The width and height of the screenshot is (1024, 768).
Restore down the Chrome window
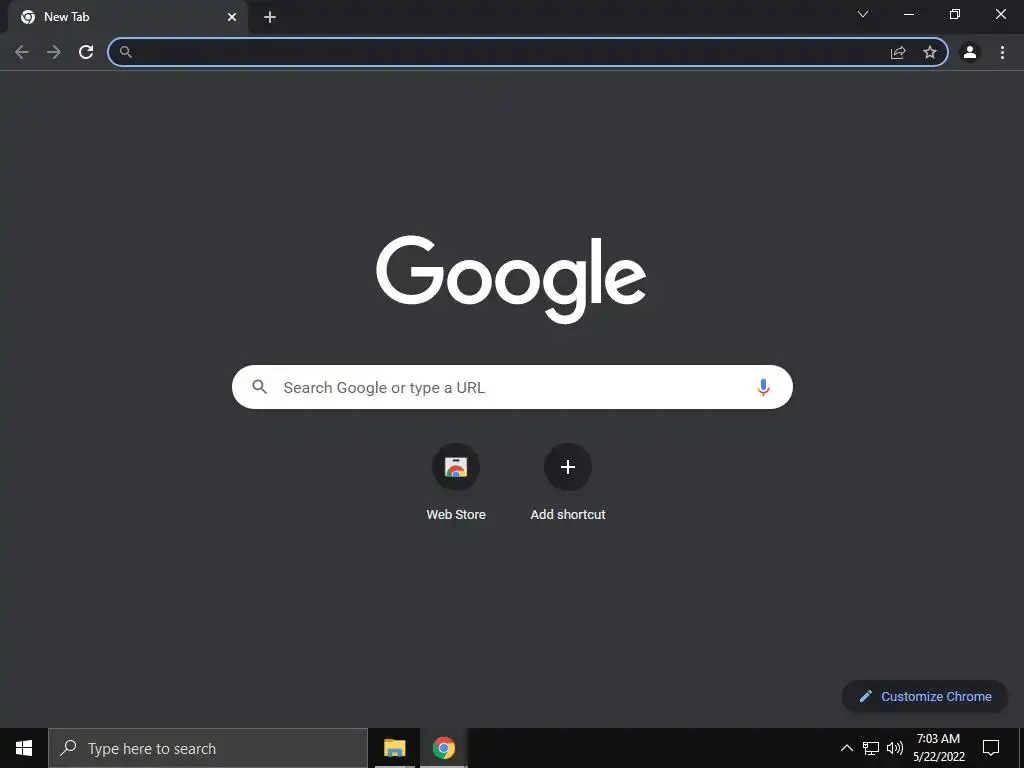pyautogui.click(x=955, y=14)
